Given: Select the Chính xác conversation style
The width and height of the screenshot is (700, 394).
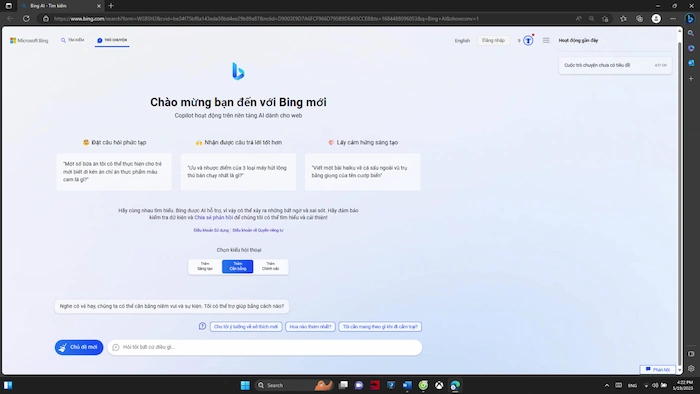Looking at the screenshot, I should (271, 266).
